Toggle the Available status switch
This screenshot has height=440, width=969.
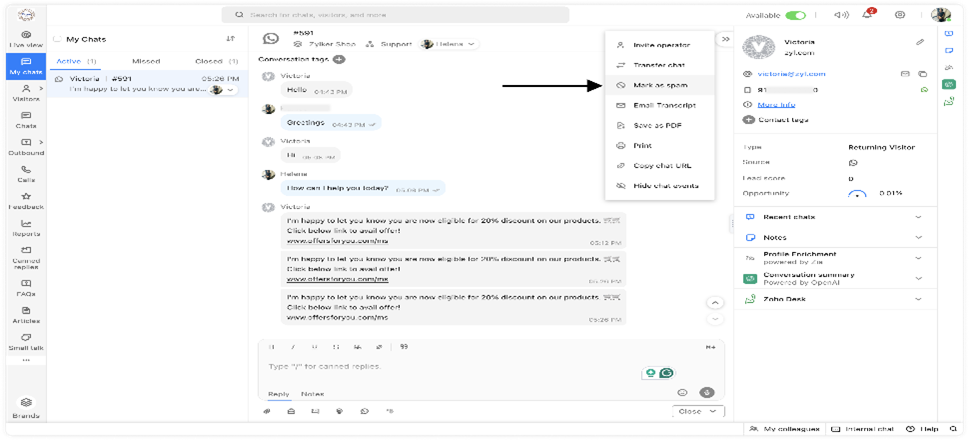pyautogui.click(x=795, y=15)
